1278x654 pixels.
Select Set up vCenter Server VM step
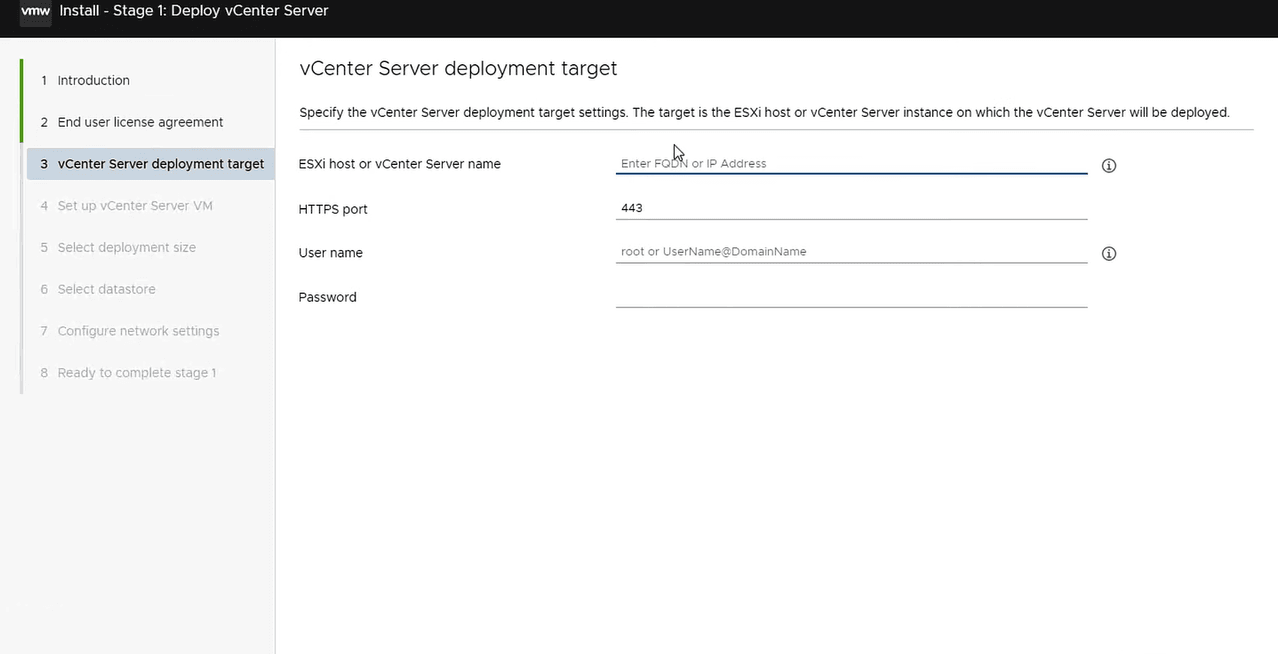click(x=135, y=206)
